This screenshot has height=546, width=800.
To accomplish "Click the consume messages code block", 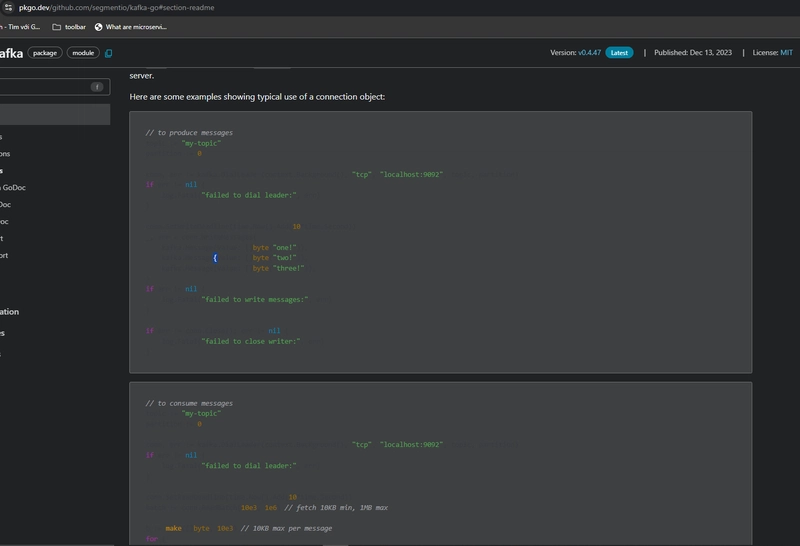I will [x=440, y=463].
